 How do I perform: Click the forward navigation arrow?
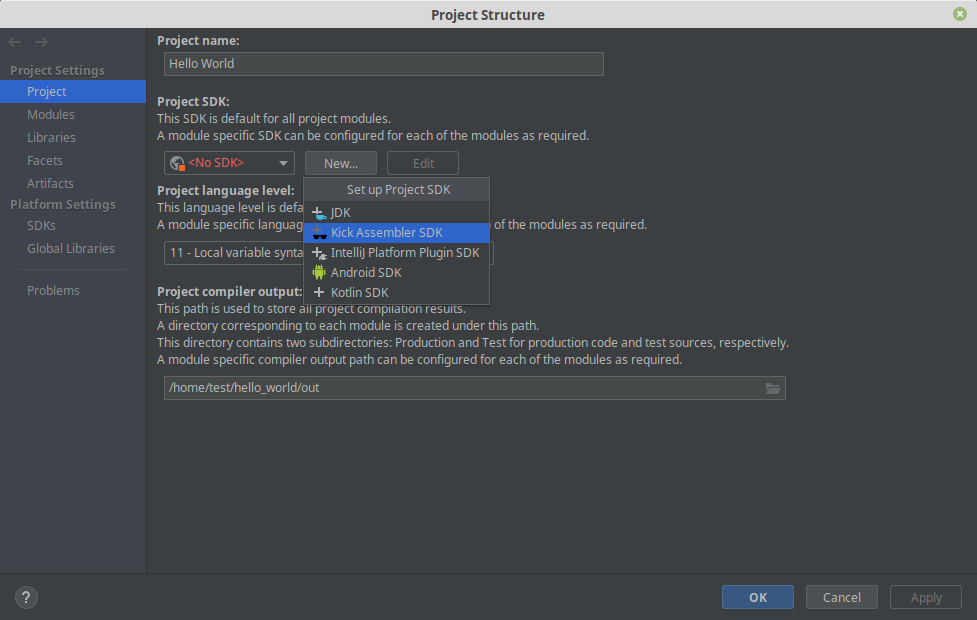pos(41,42)
